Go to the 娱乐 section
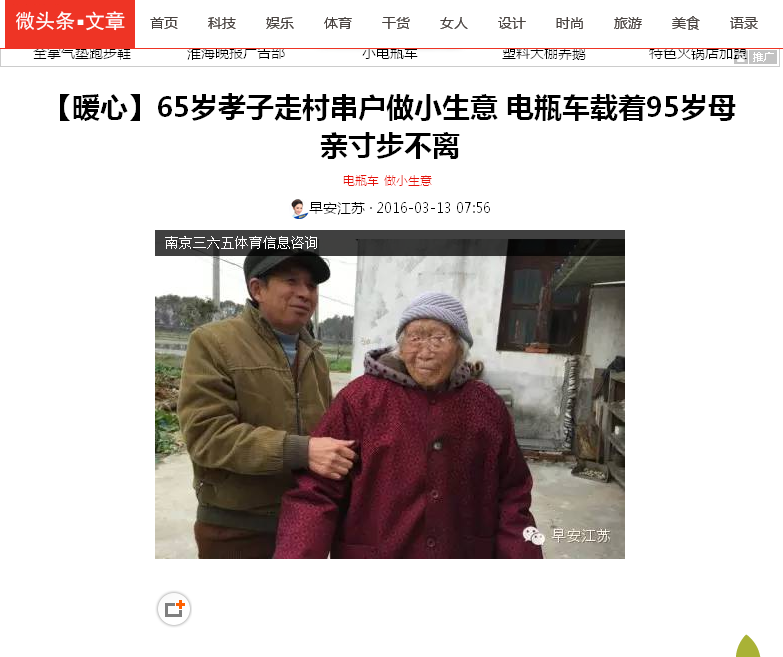 click(280, 23)
